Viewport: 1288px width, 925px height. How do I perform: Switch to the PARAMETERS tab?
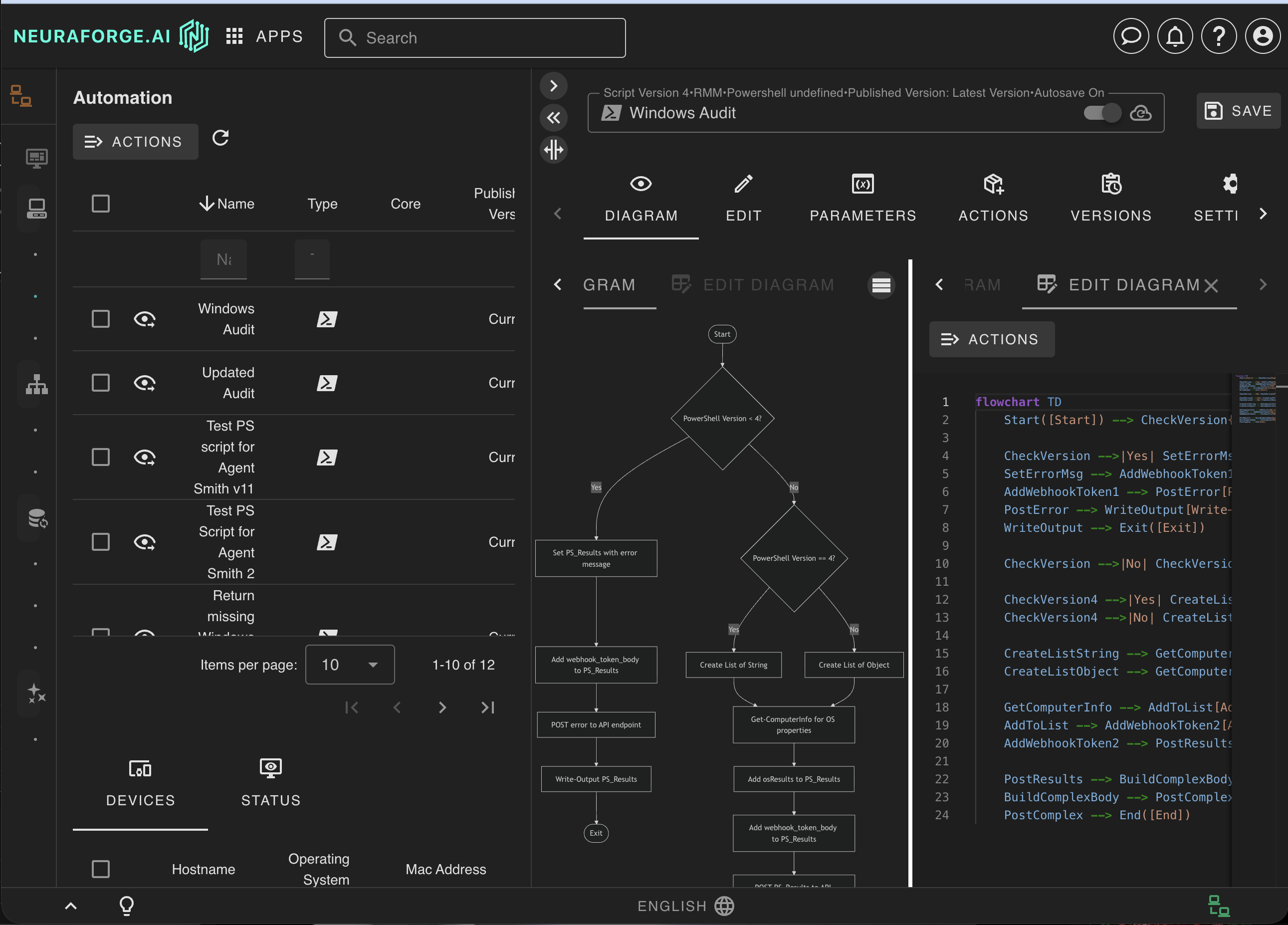pos(862,199)
